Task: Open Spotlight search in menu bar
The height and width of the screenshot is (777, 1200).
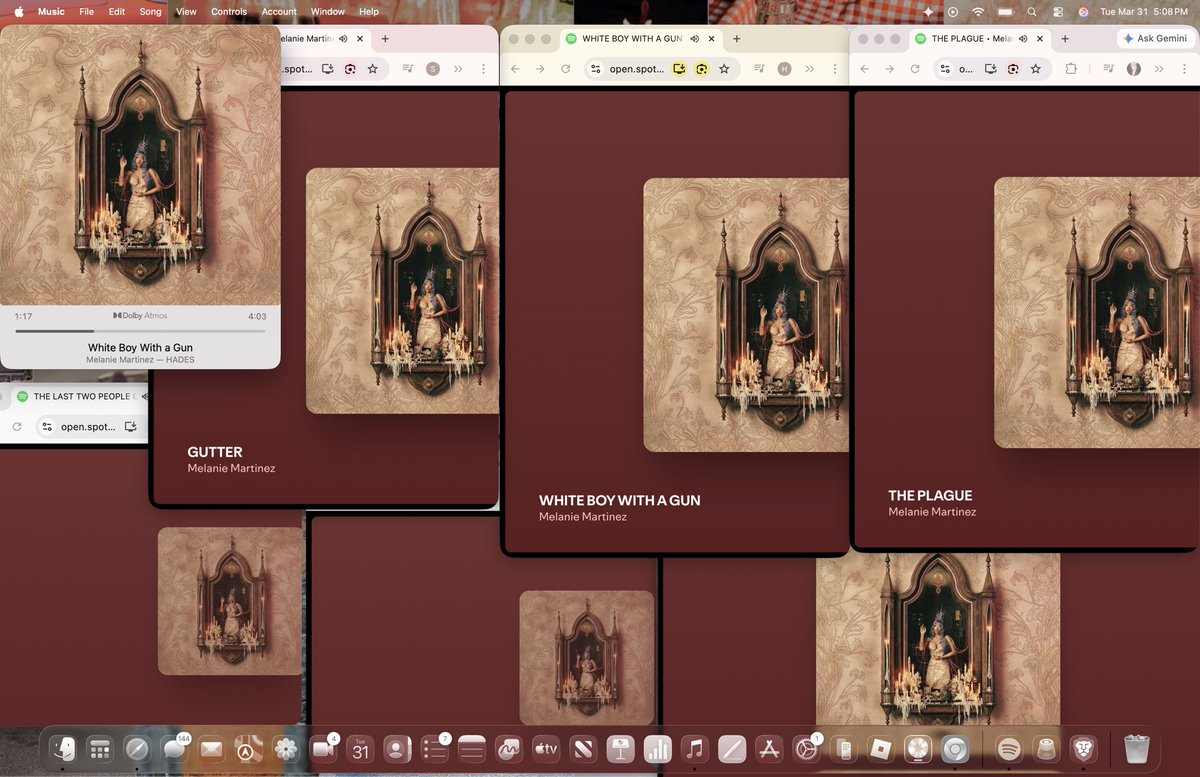Action: point(1032,12)
